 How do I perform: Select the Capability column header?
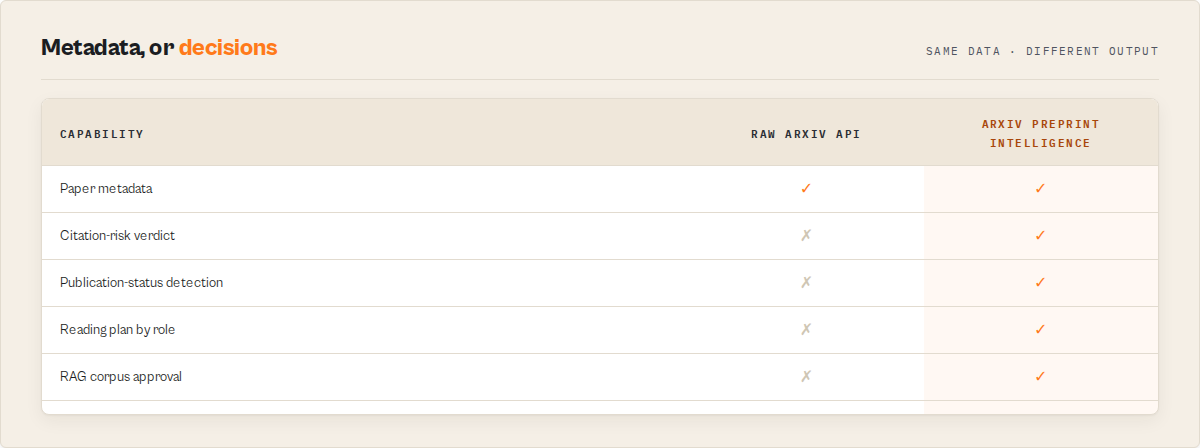click(102, 134)
